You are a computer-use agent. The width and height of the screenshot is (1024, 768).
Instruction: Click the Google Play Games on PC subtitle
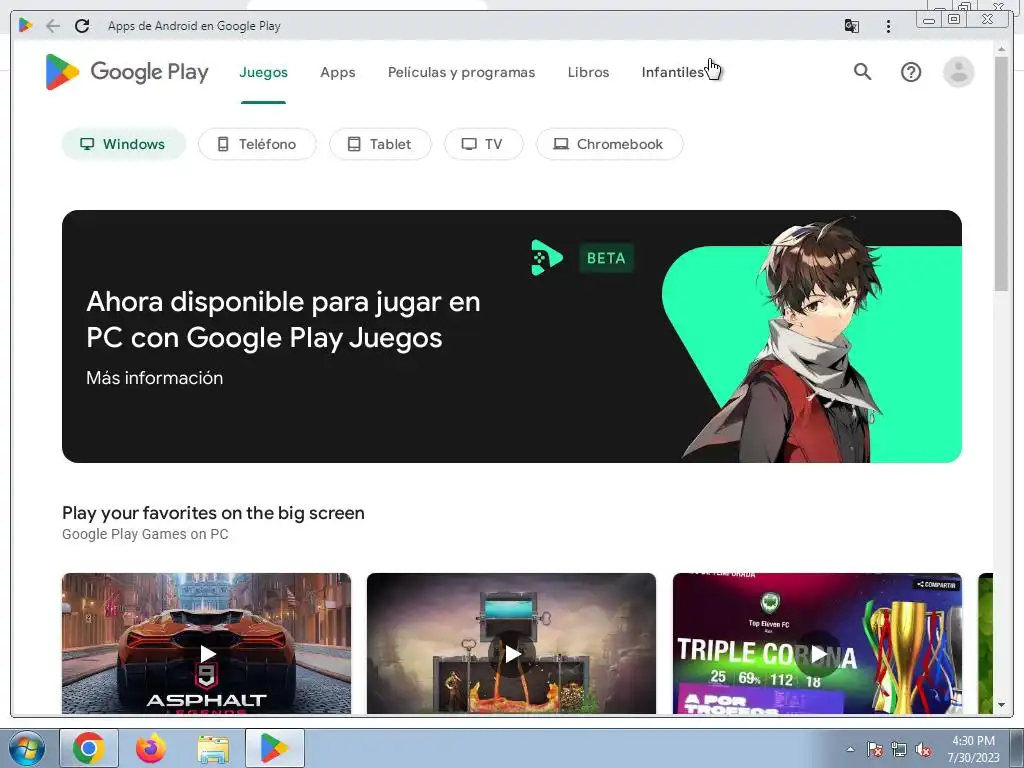coord(145,534)
